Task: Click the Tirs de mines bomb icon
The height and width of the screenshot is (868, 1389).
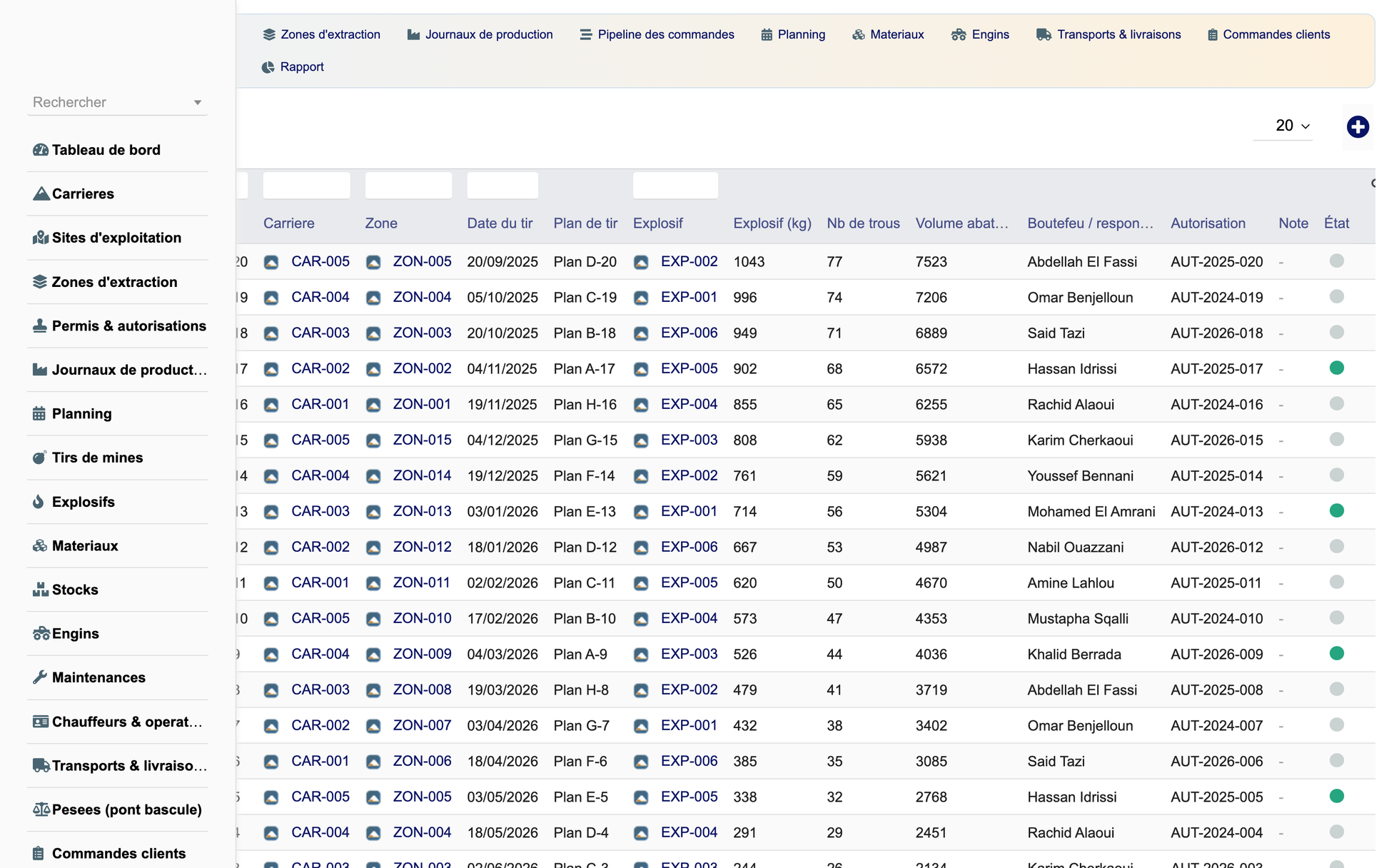Action: tap(39, 458)
